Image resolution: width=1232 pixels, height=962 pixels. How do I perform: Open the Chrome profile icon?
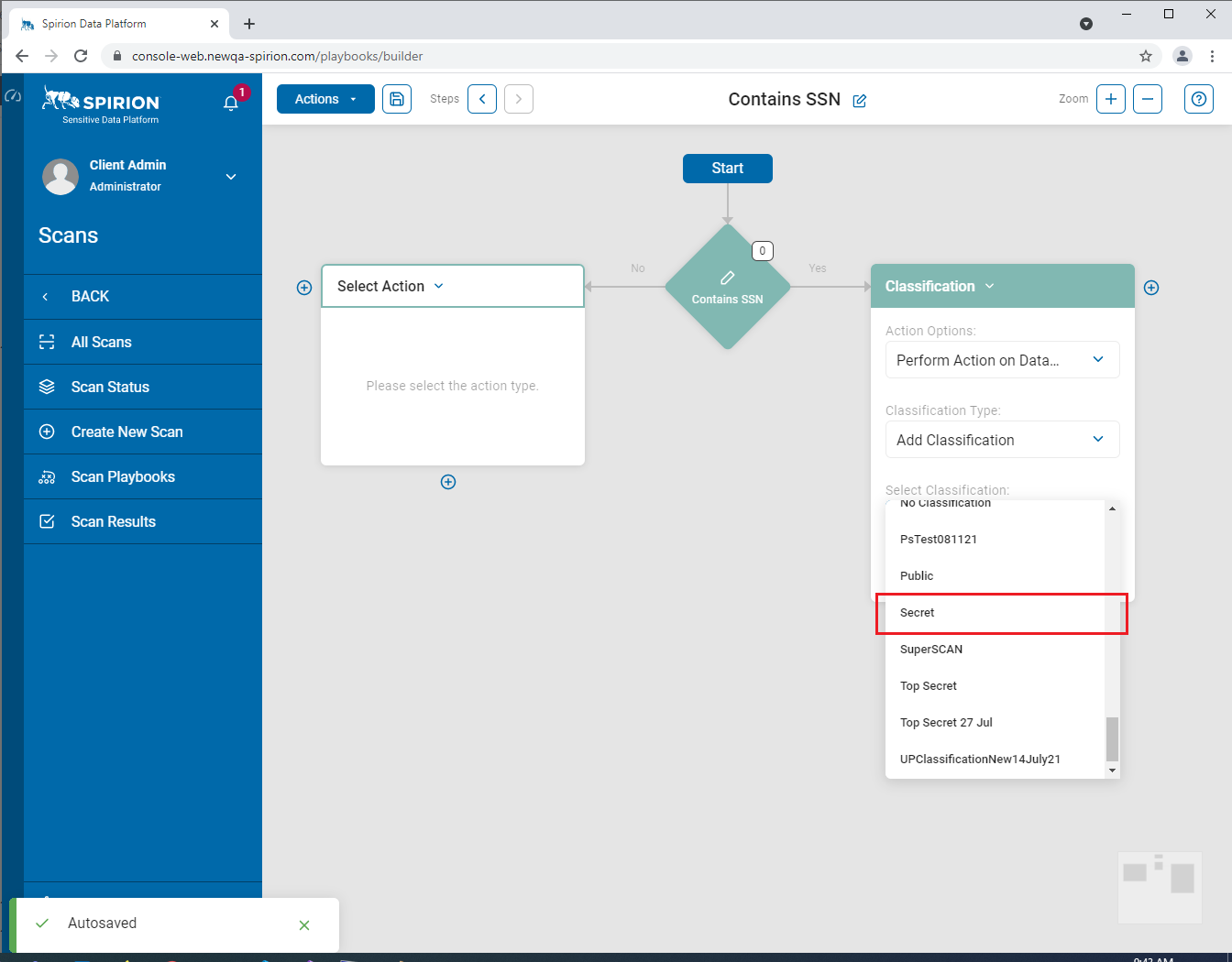[x=1182, y=56]
